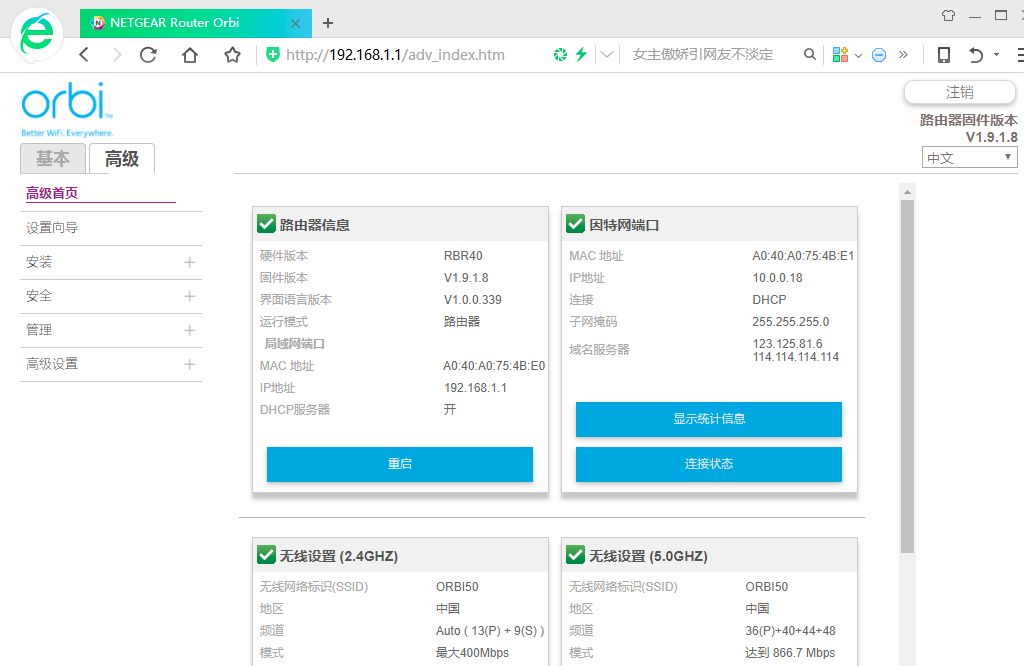Expand the 安装 menu plus sign
1024x666 pixels.
(189, 262)
